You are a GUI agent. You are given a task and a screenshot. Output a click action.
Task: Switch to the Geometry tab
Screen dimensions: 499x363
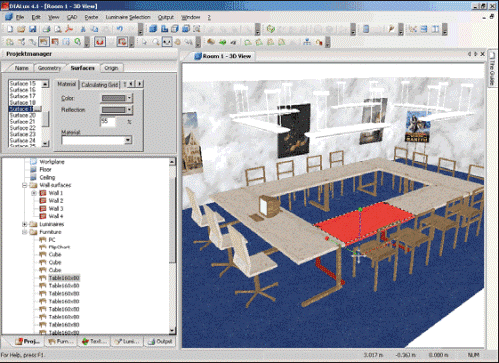point(49,68)
